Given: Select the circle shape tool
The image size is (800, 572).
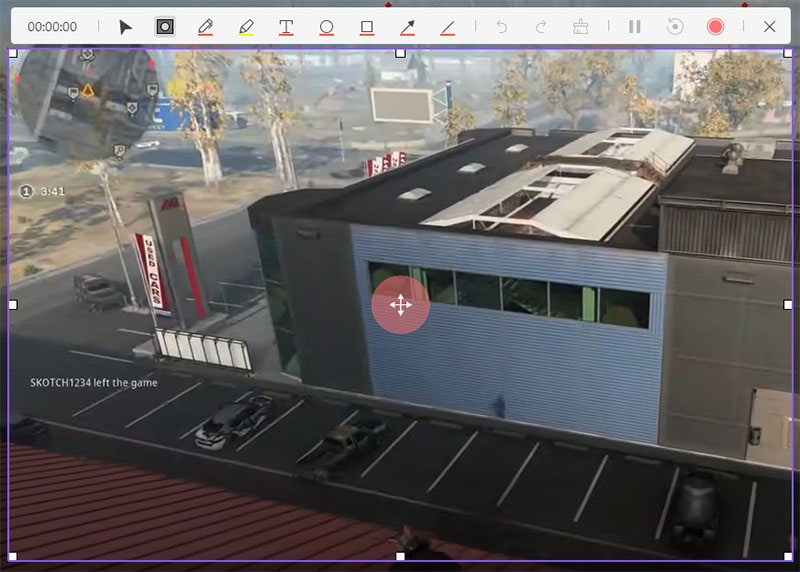Looking at the screenshot, I should (x=327, y=27).
